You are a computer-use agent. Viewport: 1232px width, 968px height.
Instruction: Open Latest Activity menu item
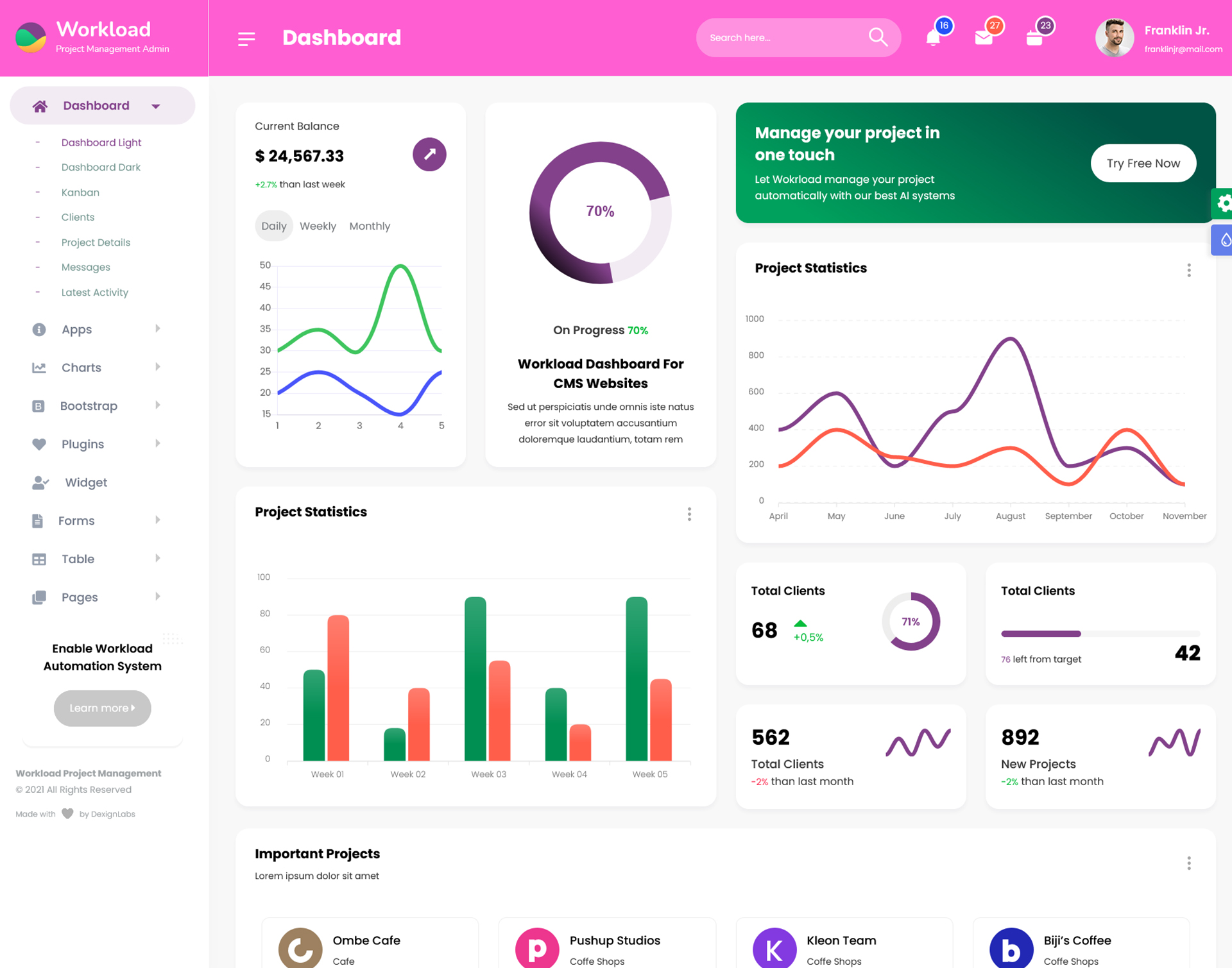click(95, 293)
